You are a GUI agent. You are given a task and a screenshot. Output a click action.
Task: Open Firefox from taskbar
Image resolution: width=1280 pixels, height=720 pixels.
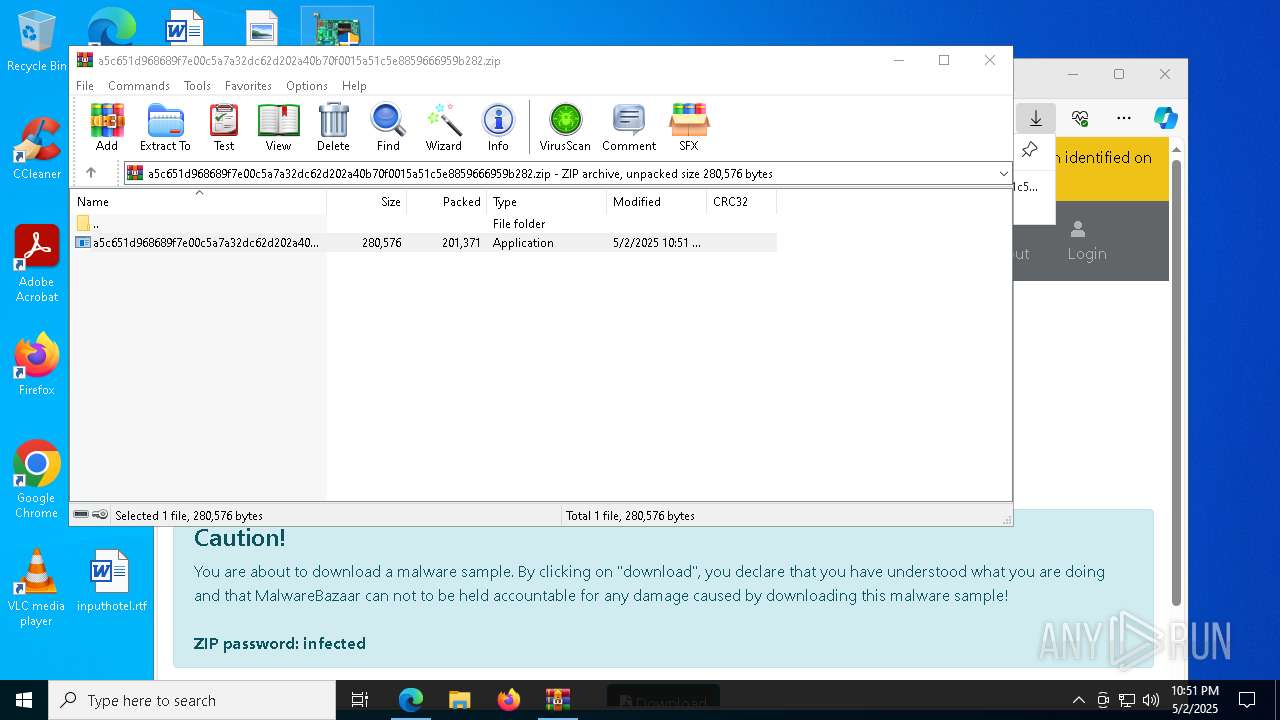(x=509, y=700)
